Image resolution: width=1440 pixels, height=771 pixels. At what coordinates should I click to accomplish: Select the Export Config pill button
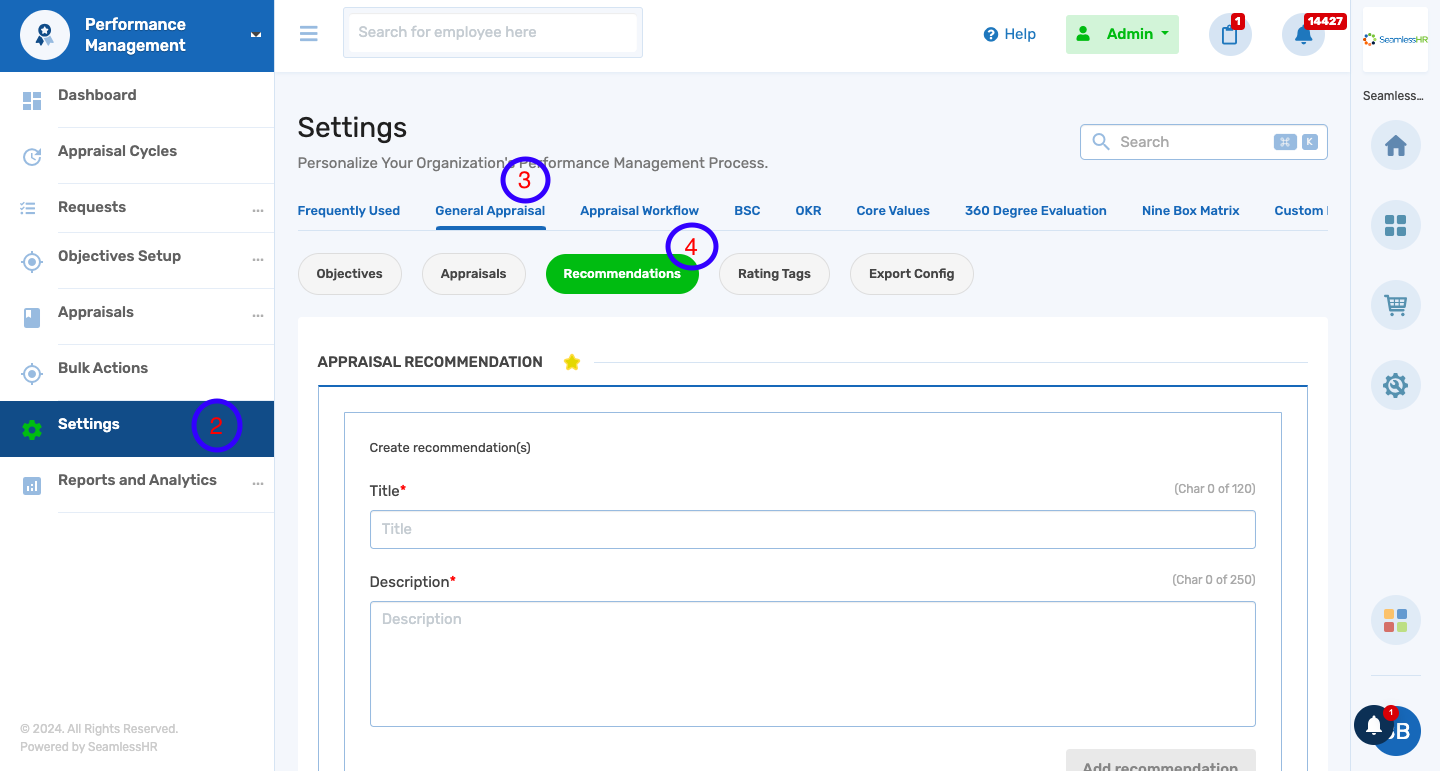(x=911, y=273)
